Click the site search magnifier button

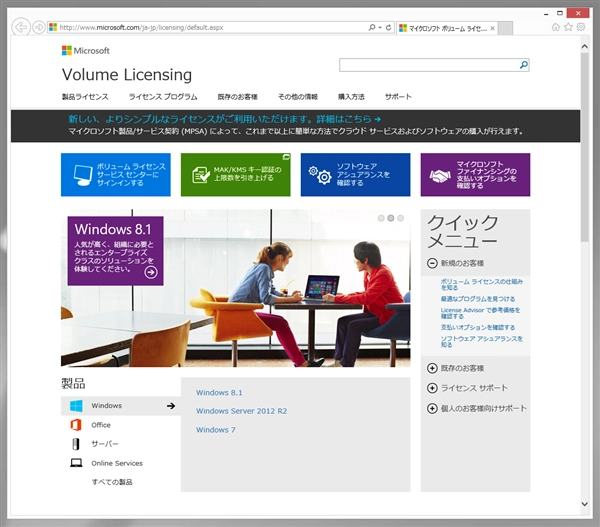523,65
